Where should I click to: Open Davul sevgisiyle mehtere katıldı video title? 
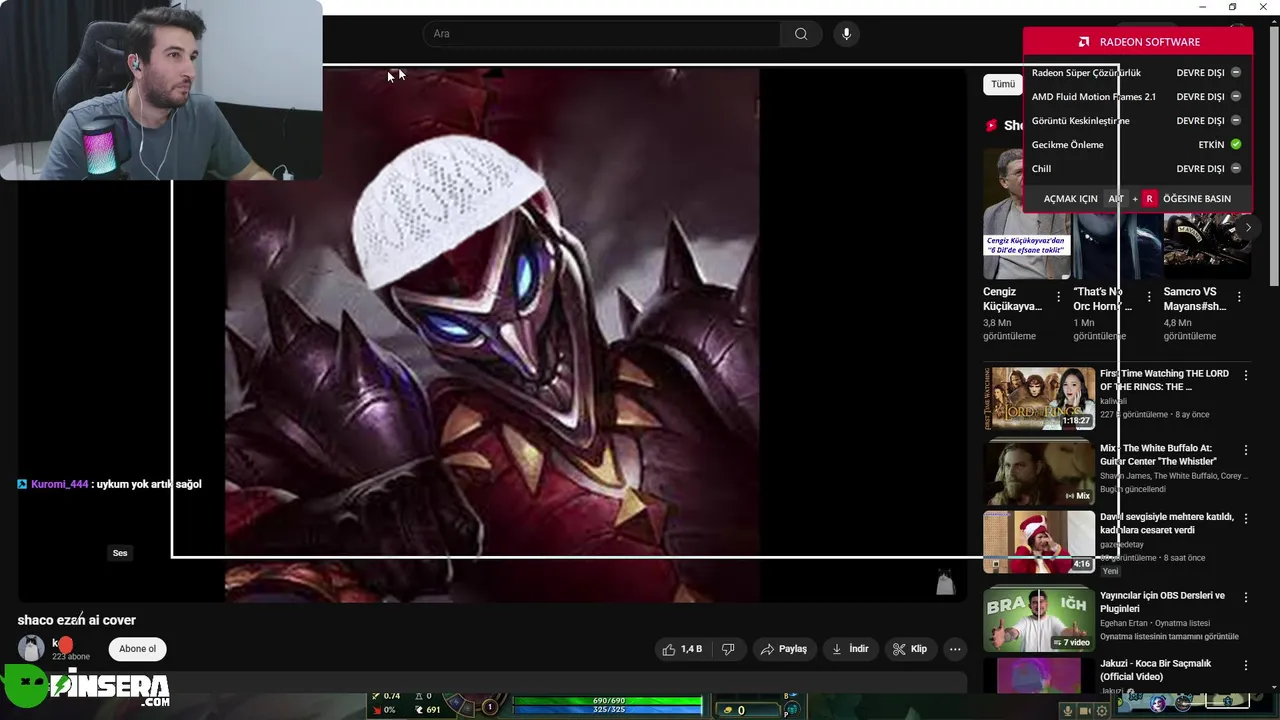1166,523
